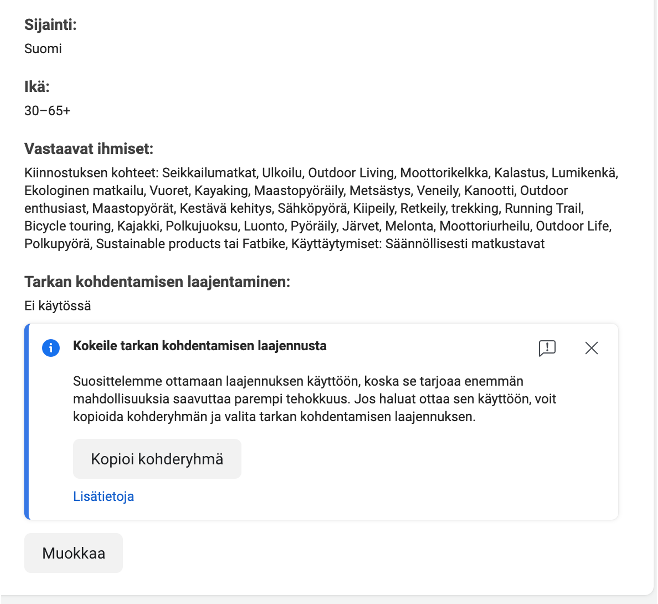
Task: Open the Lisätietoja link
Action: pyautogui.click(x=103, y=496)
